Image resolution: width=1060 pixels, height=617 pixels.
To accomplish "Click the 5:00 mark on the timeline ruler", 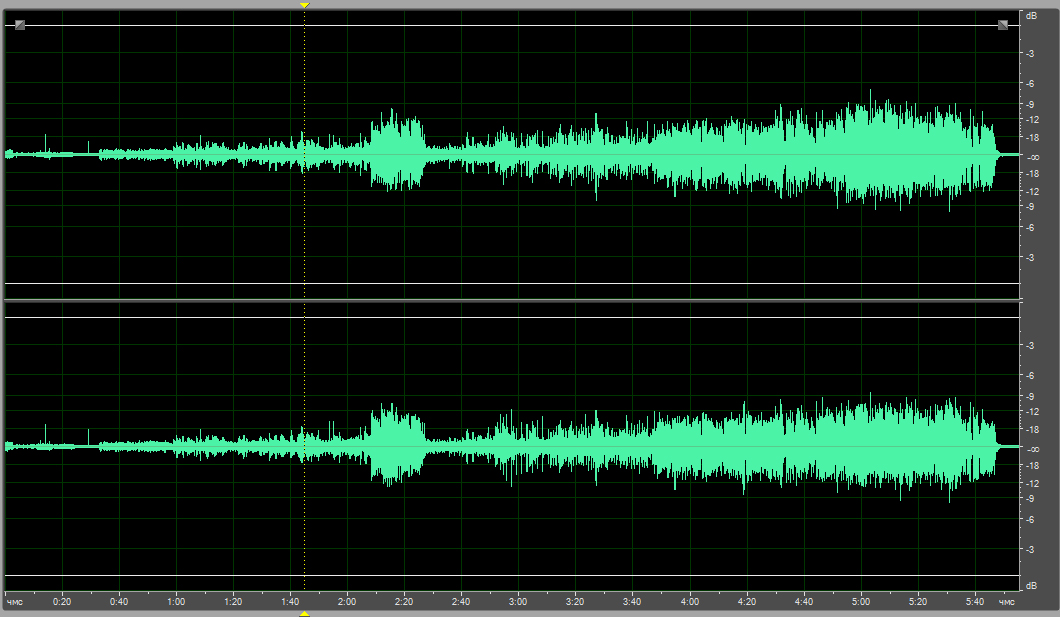I will (861, 602).
